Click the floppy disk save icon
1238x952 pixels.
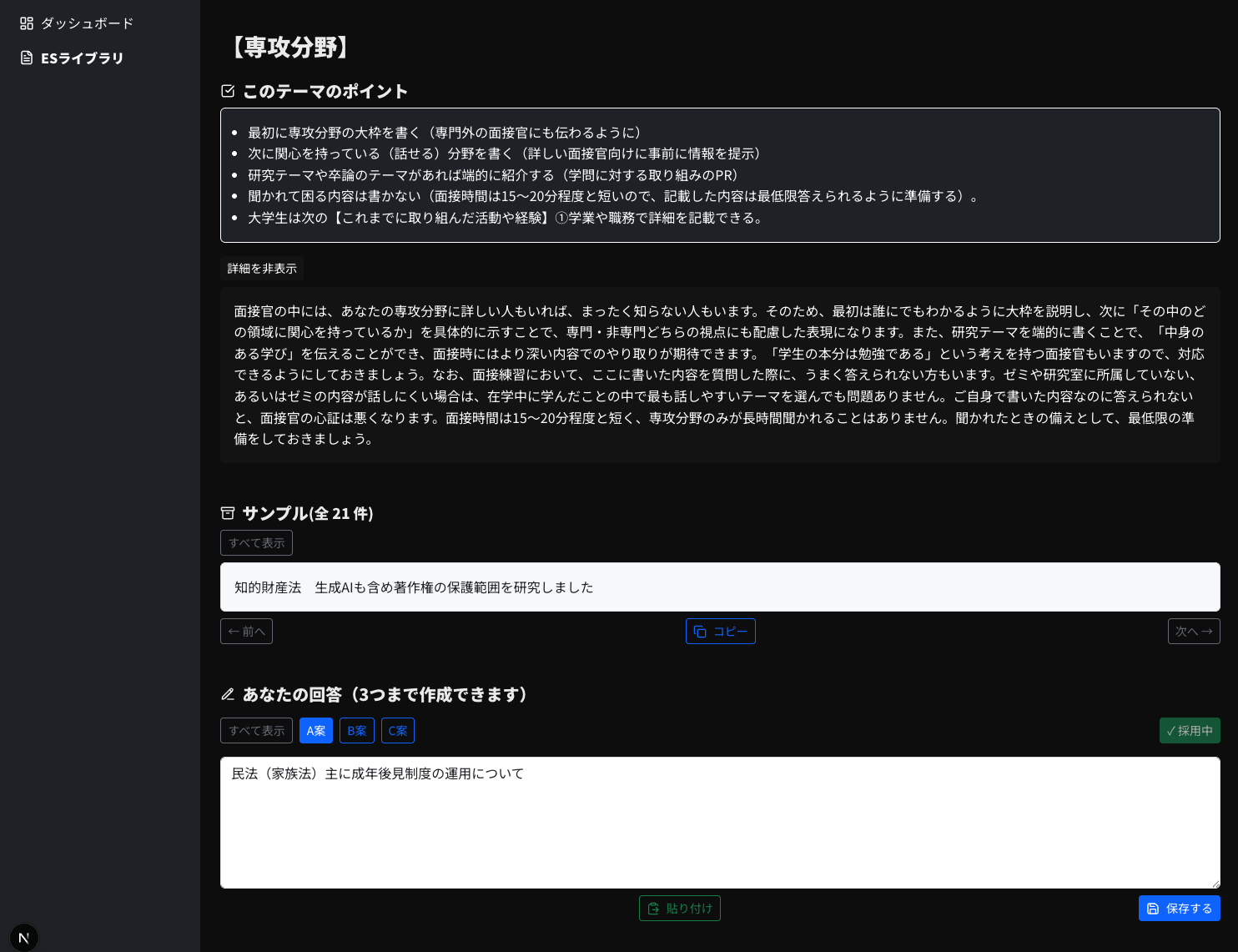tap(1153, 909)
